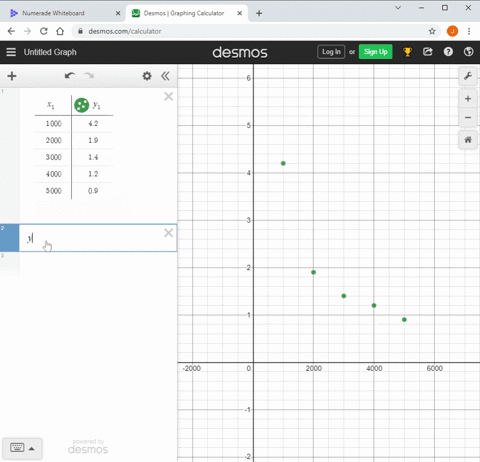
Task: Click the Log In button
Action: tap(331, 52)
